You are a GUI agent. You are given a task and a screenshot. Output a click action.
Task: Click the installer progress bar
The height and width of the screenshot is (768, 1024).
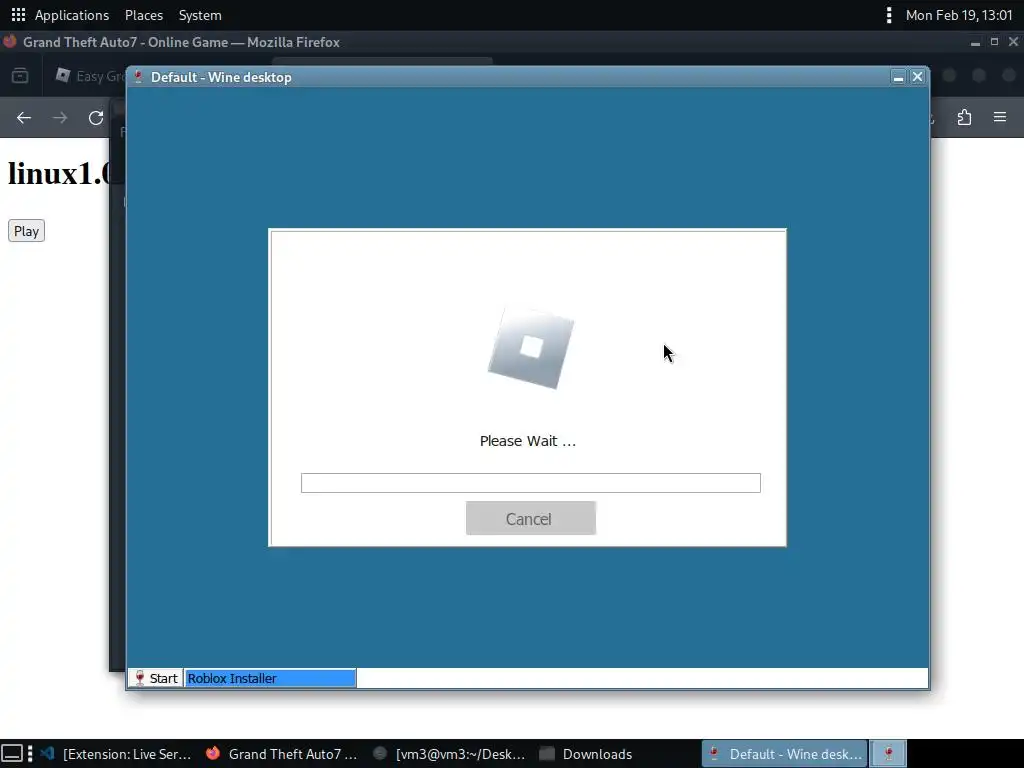[x=530, y=483]
